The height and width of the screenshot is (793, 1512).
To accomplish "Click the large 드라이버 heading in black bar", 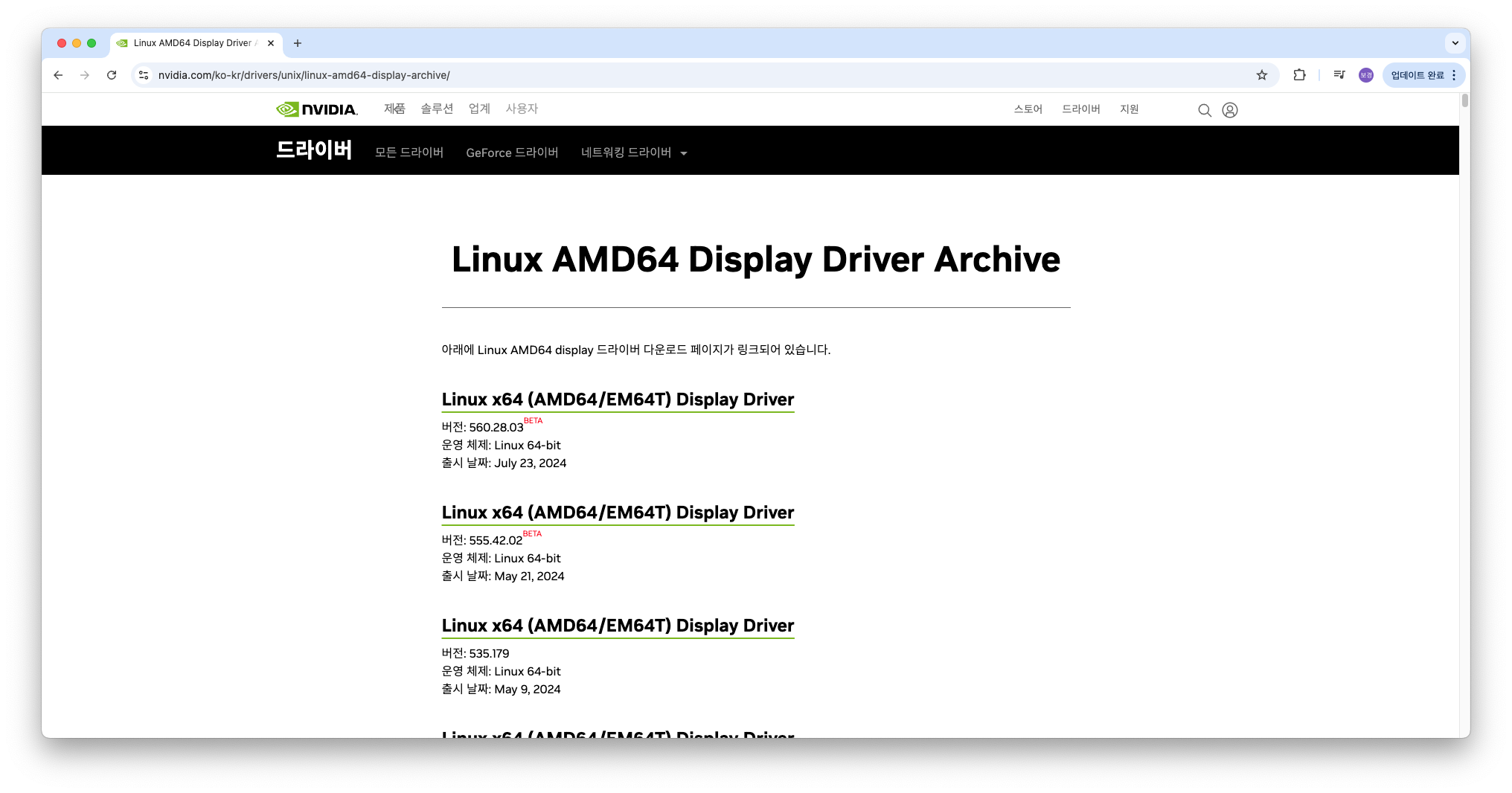I will point(314,150).
